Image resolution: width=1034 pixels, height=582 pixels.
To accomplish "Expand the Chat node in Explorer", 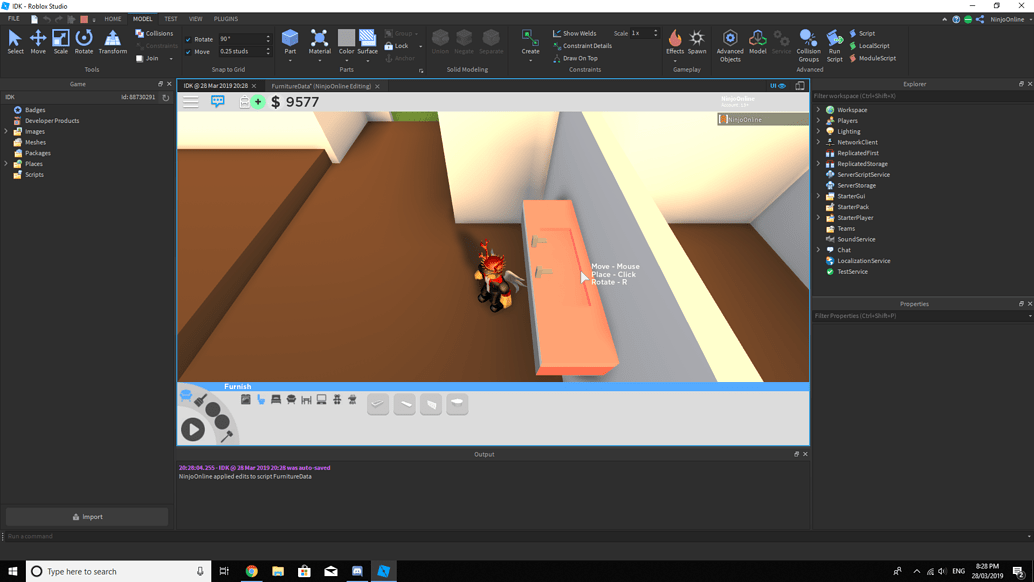I will point(818,250).
